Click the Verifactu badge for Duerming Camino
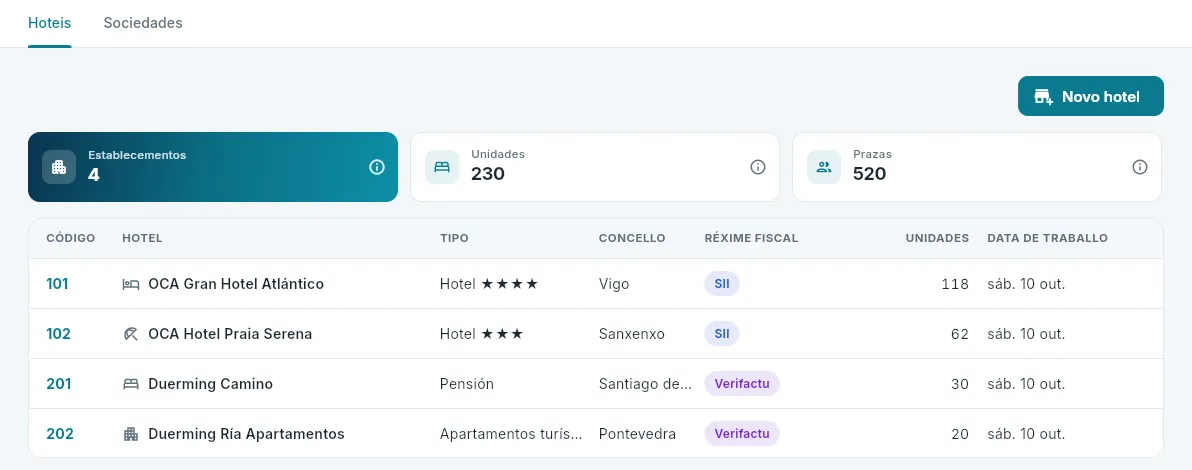Image resolution: width=1192 pixels, height=470 pixels. (x=742, y=384)
